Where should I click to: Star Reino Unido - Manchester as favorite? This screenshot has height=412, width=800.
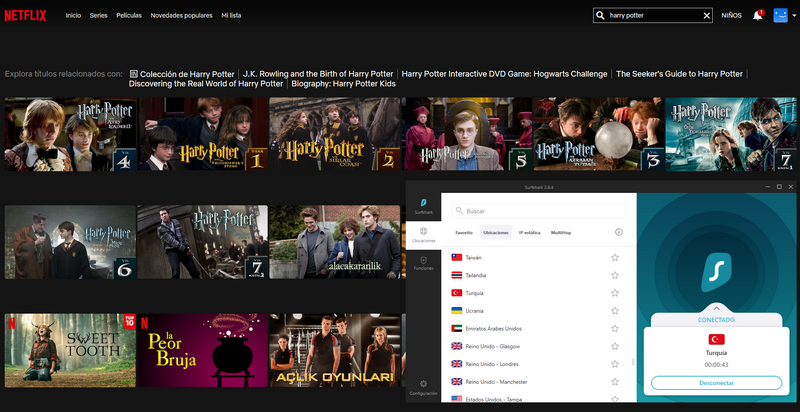click(x=615, y=382)
